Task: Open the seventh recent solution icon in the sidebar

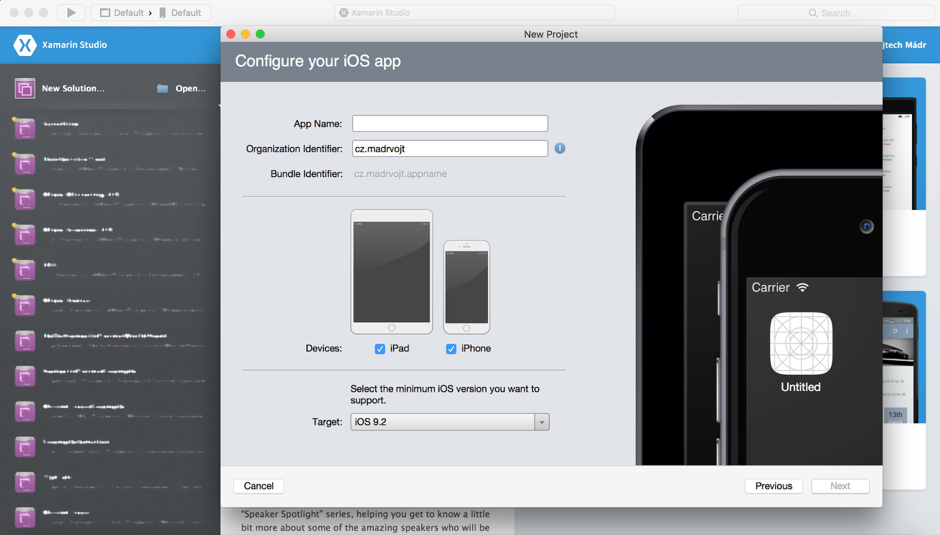Action: tap(25, 340)
